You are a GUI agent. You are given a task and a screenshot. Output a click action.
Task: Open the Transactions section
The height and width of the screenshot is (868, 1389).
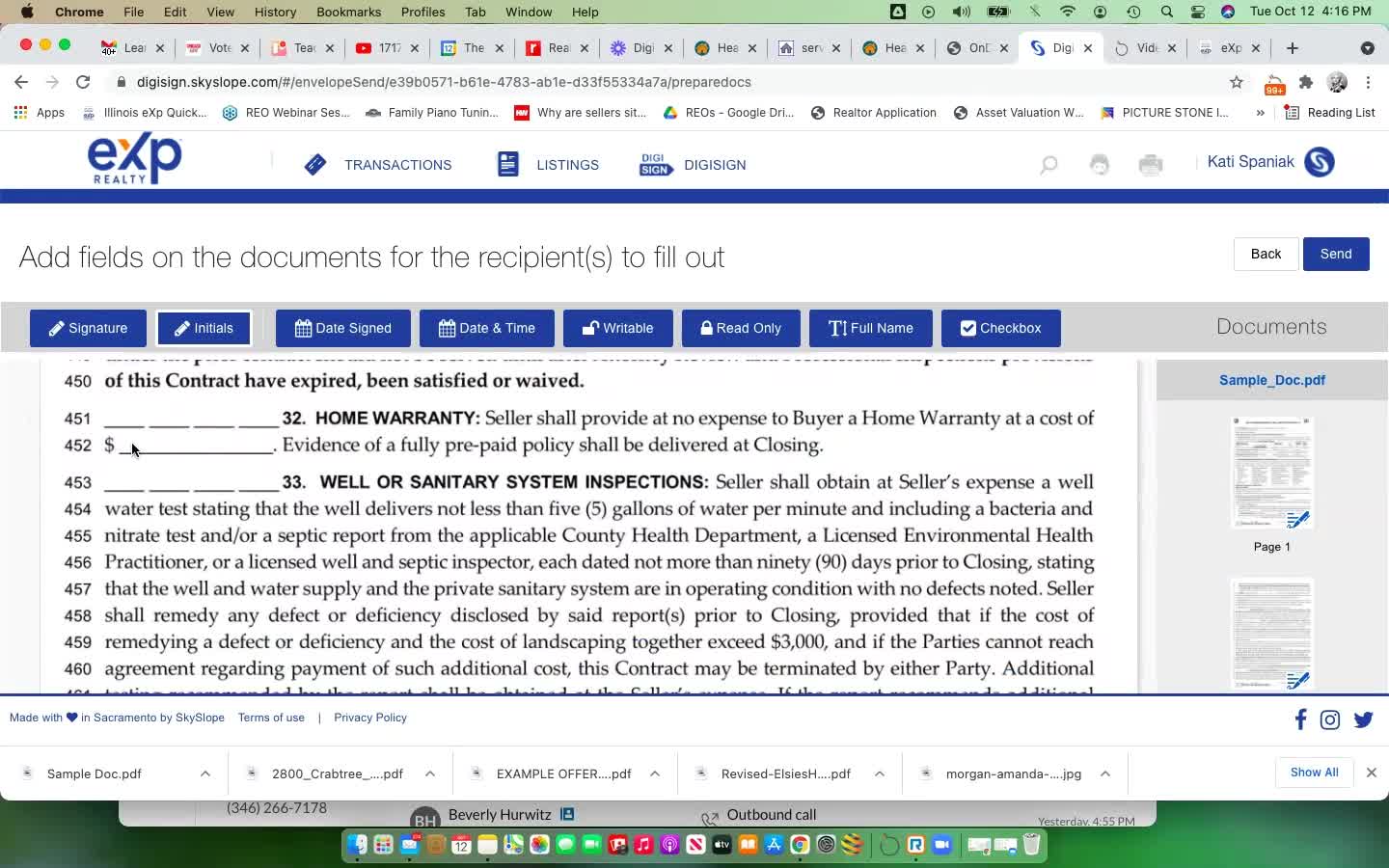[x=378, y=165]
